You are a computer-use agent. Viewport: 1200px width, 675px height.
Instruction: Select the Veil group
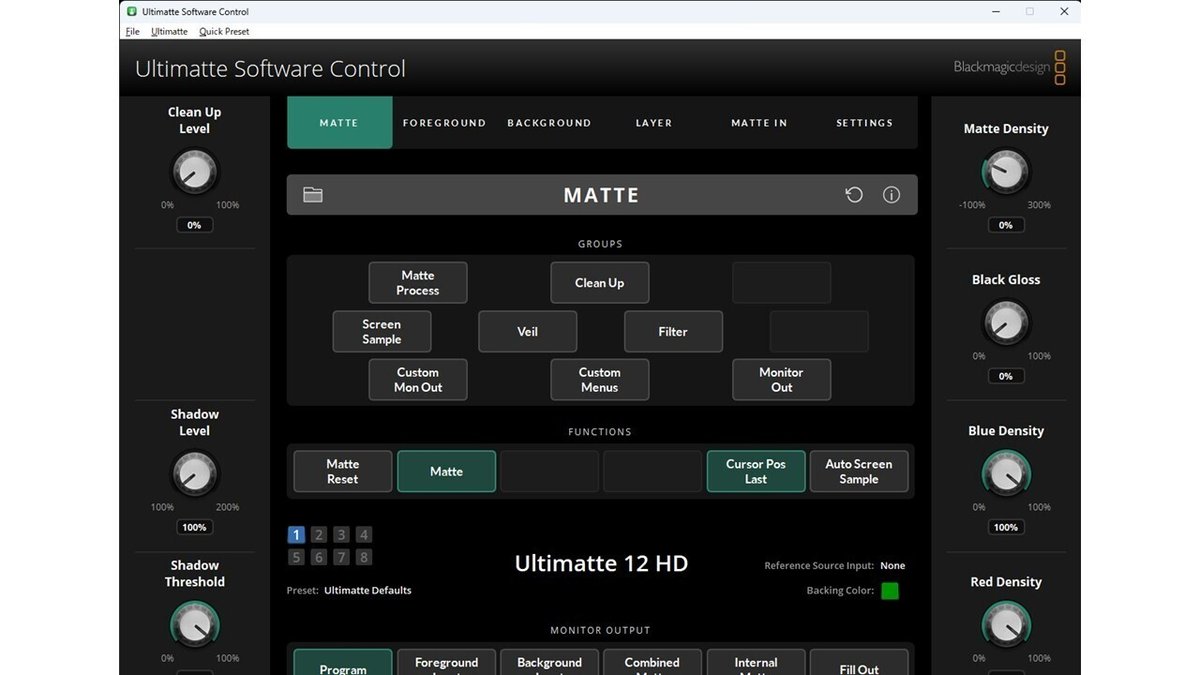click(x=528, y=331)
